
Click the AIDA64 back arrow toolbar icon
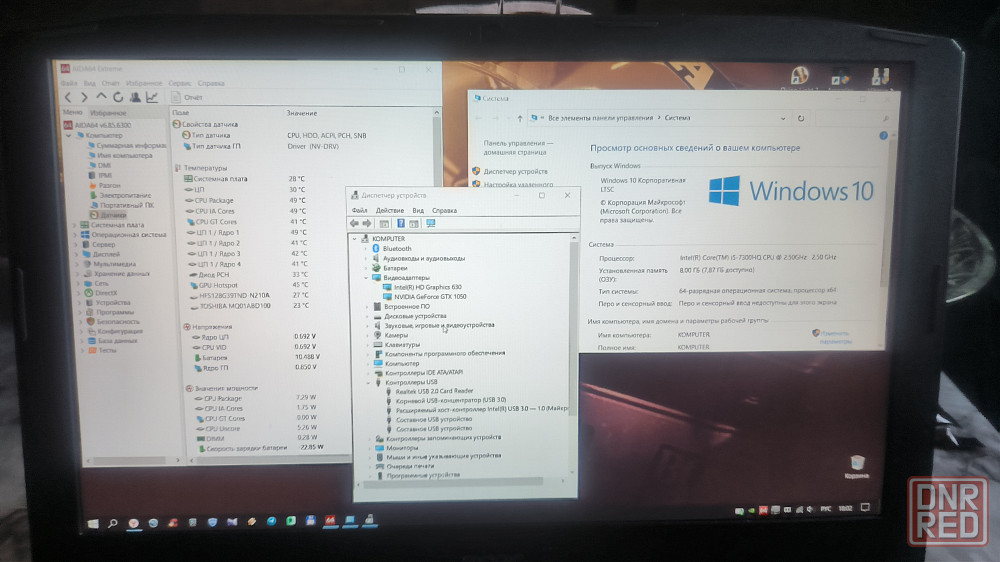pyautogui.click(x=68, y=97)
